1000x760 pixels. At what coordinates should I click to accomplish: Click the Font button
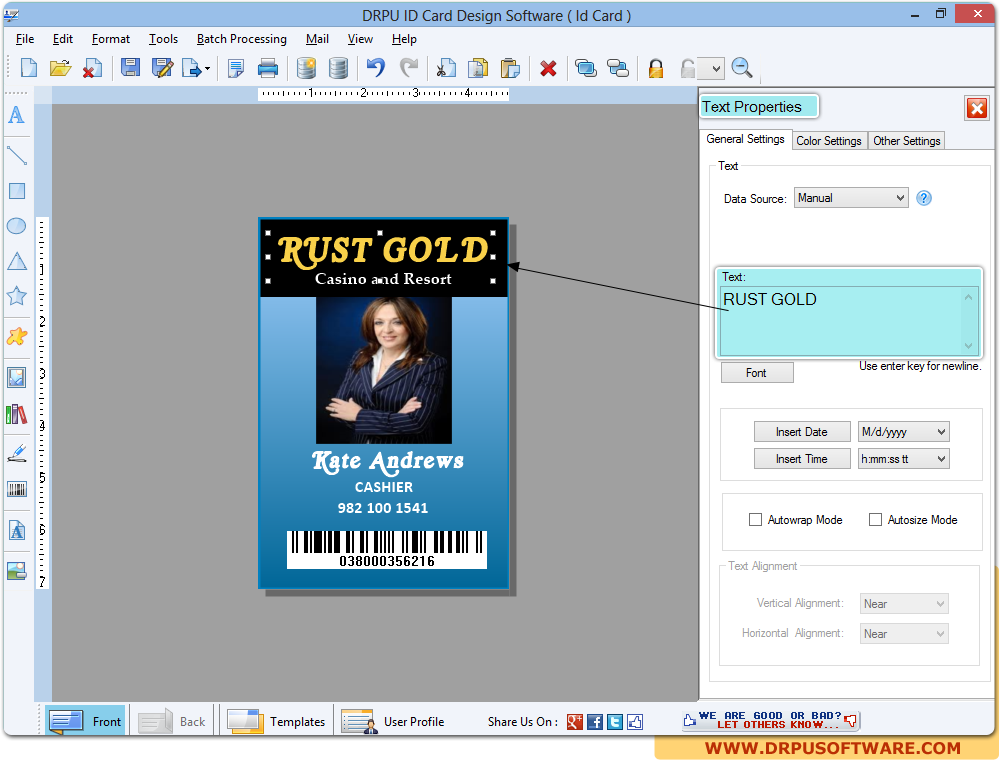[x=757, y=372]
